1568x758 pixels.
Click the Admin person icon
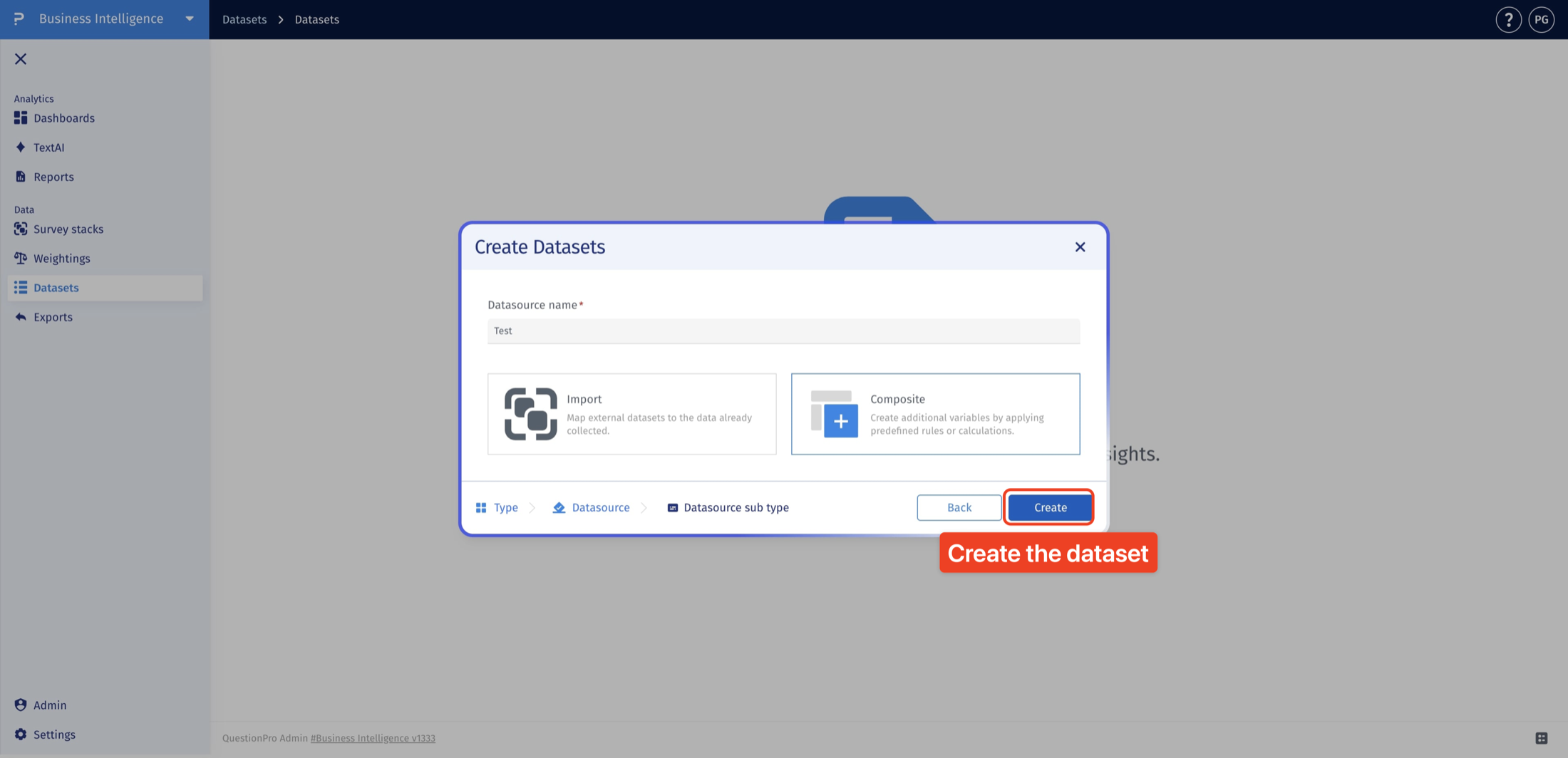click(21, 705)
